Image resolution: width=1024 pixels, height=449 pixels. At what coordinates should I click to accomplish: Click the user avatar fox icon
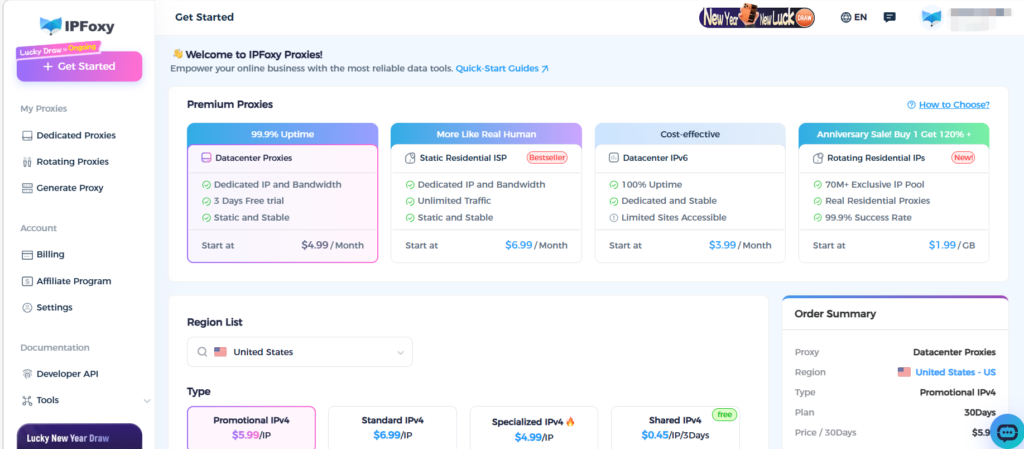932,17
